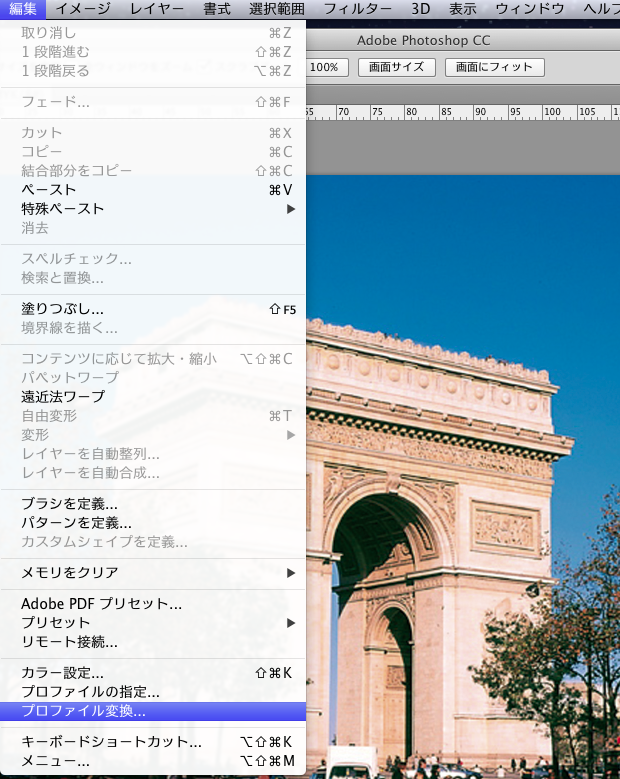Click the 100% zoom button
Screen dimensions: 620x779
click(x=327, y=67)
